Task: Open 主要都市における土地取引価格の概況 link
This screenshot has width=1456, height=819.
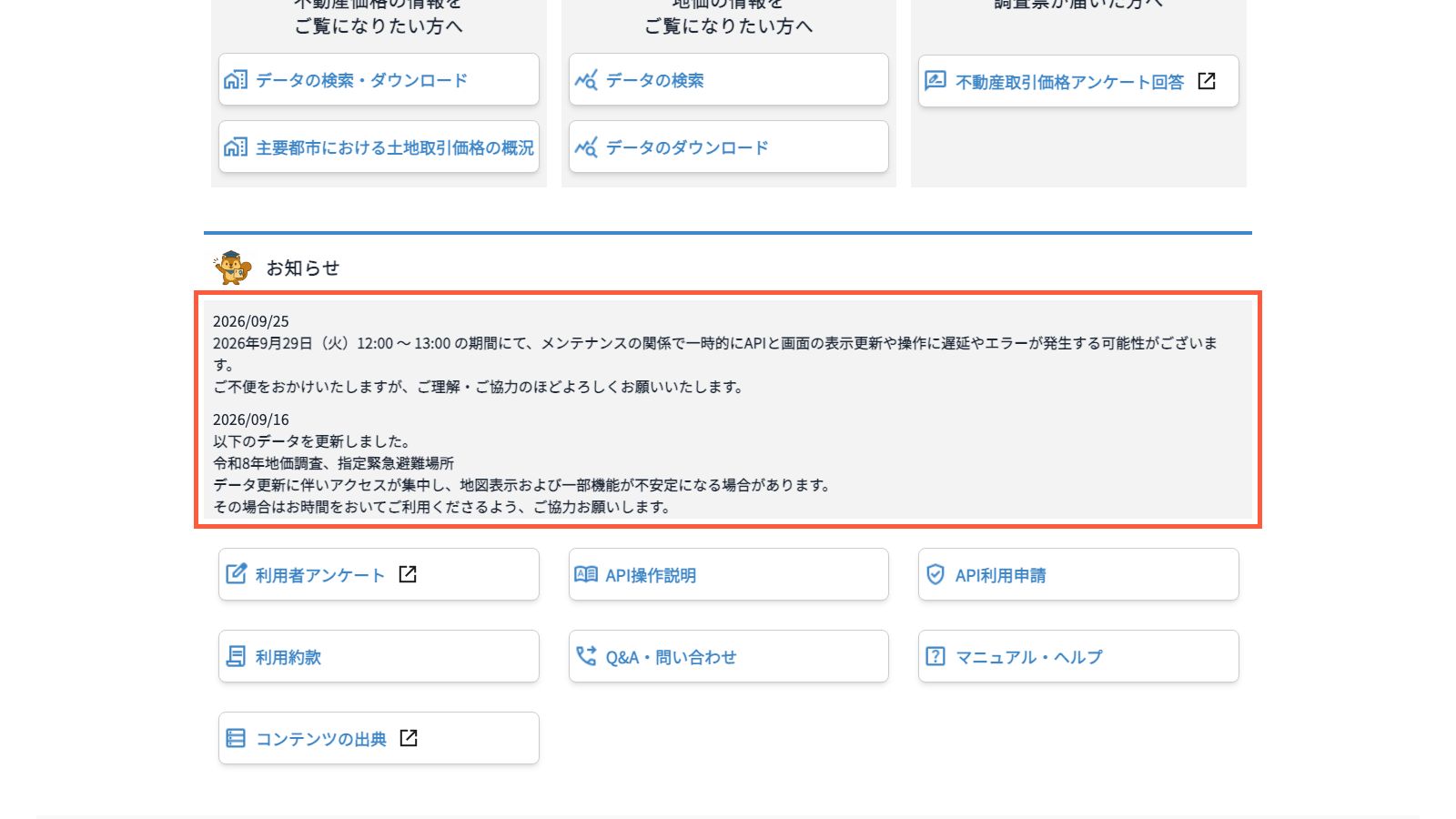Action: [x=379, y=147]
